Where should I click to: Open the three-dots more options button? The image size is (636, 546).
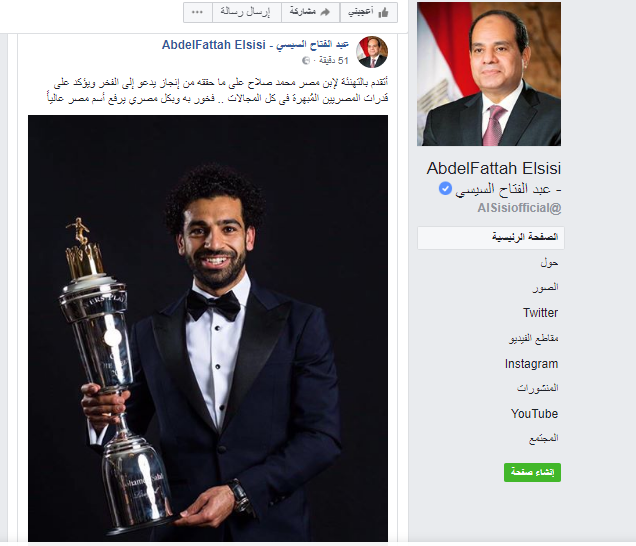[x=198, y=12]
